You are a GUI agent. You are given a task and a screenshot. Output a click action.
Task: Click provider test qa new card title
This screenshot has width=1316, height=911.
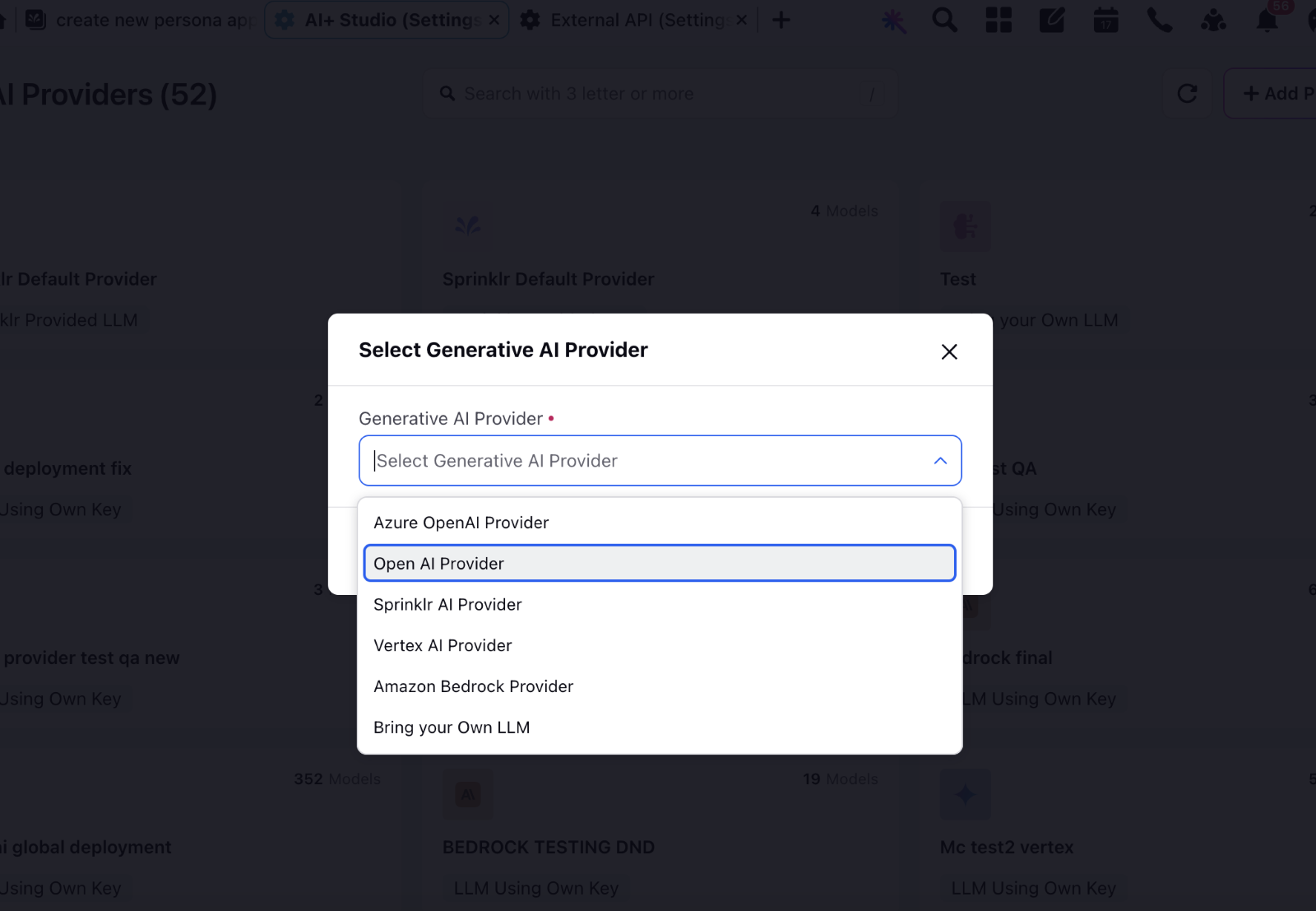(x=90, y=658)
